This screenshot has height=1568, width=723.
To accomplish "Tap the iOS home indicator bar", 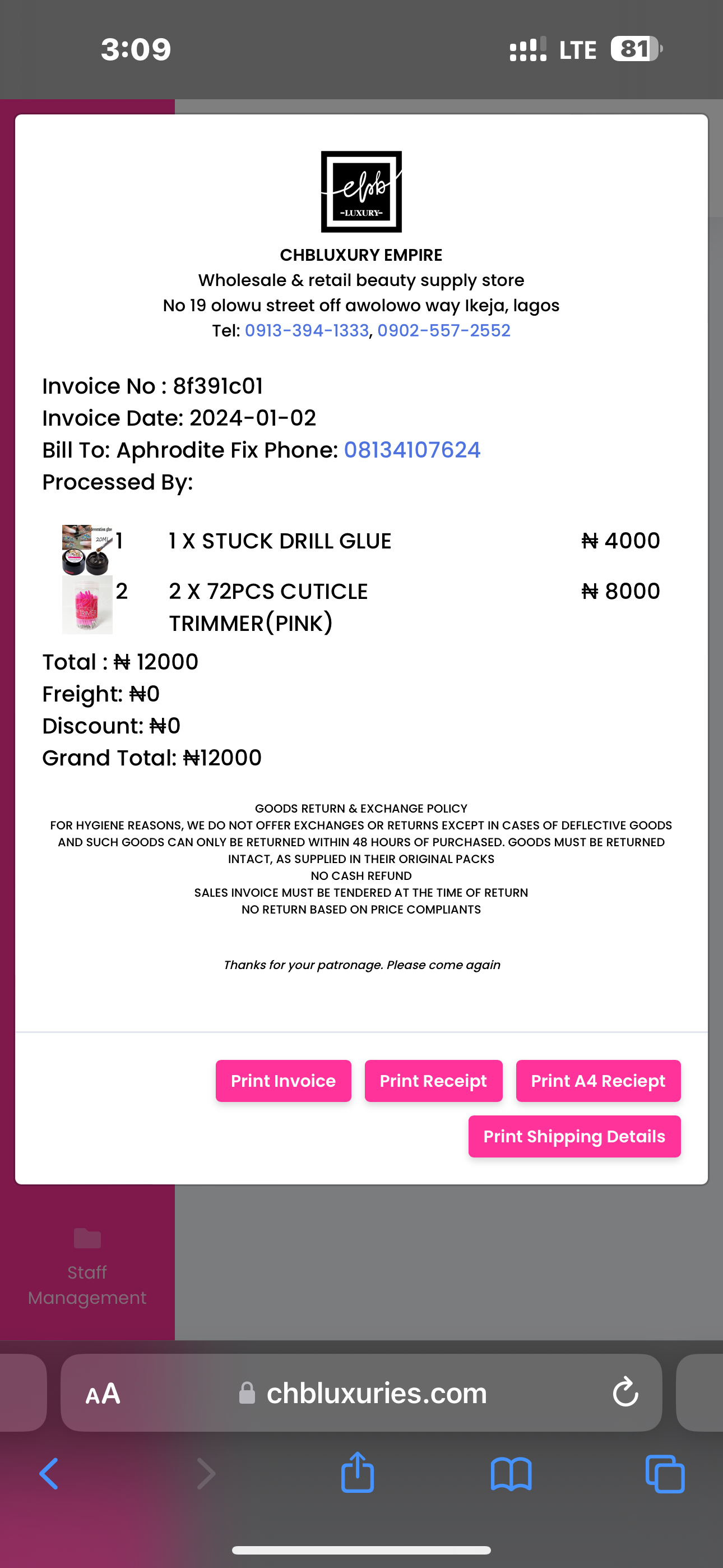I will (361, 1549).
